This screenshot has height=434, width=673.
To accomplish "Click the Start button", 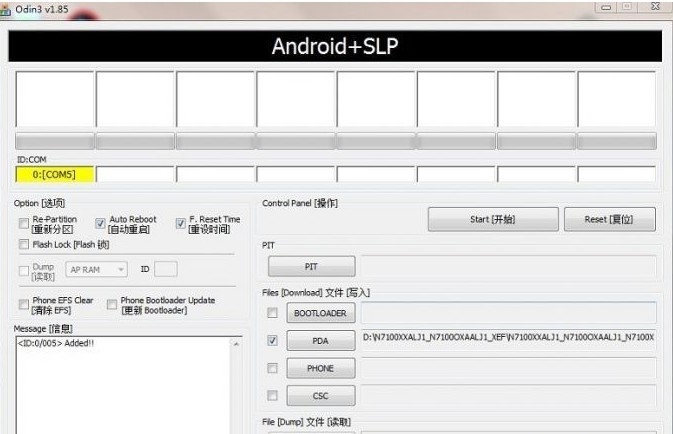I will pyautogui.click(x=493, y=219).
